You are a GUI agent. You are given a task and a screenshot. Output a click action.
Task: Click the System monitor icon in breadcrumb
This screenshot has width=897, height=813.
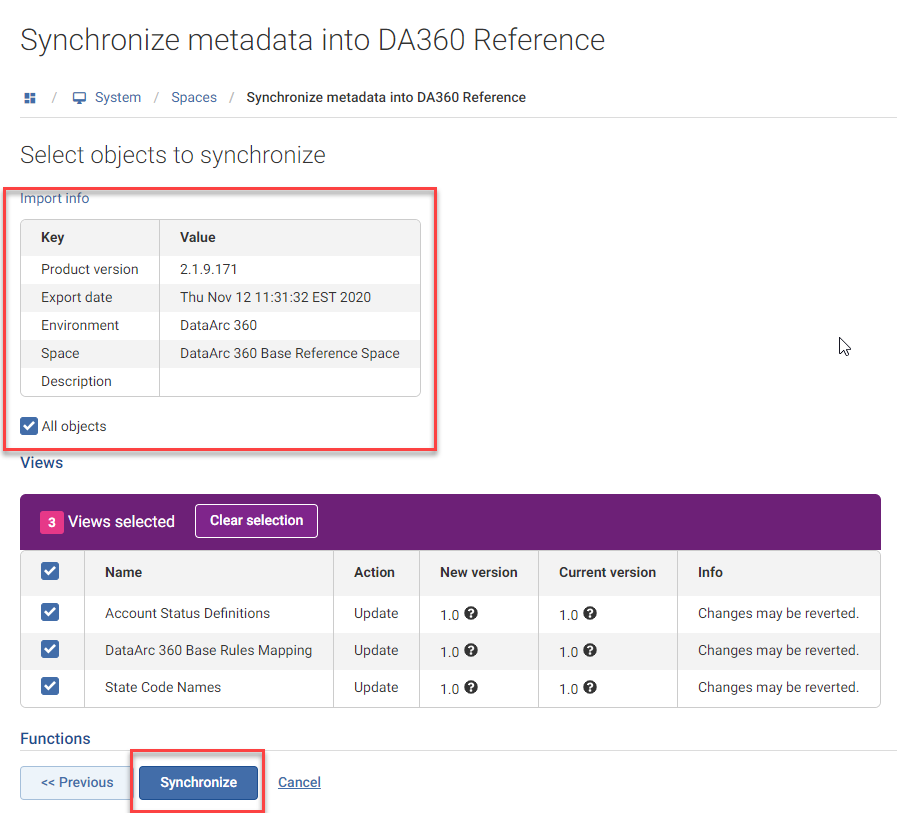(x=79, y=98)
